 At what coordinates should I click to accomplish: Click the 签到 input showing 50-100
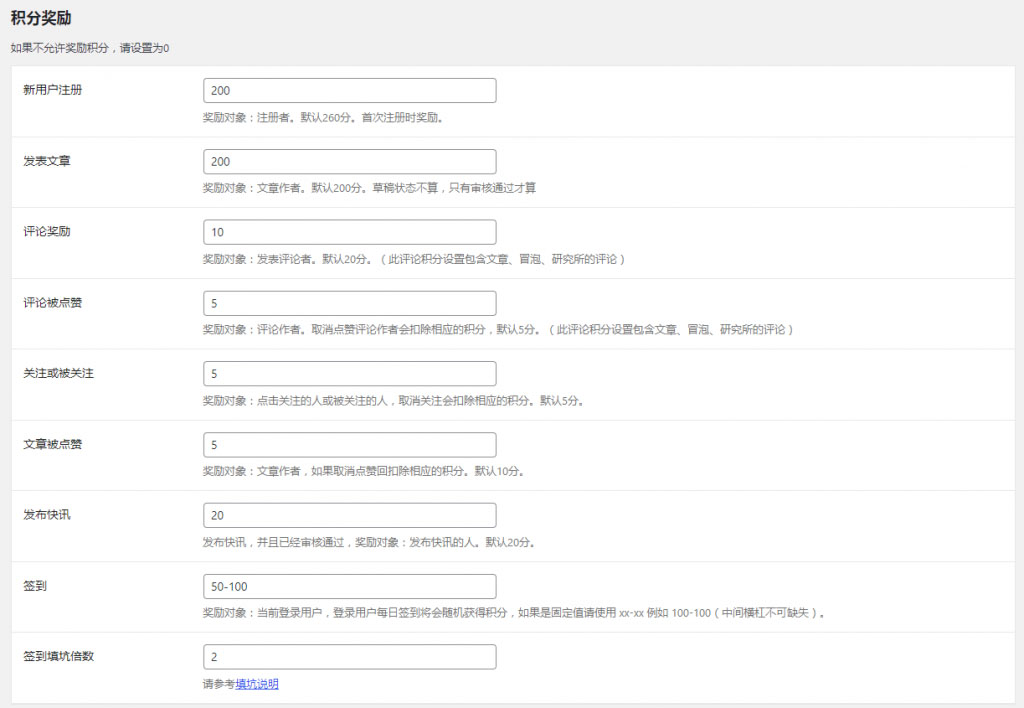(349, 586)
